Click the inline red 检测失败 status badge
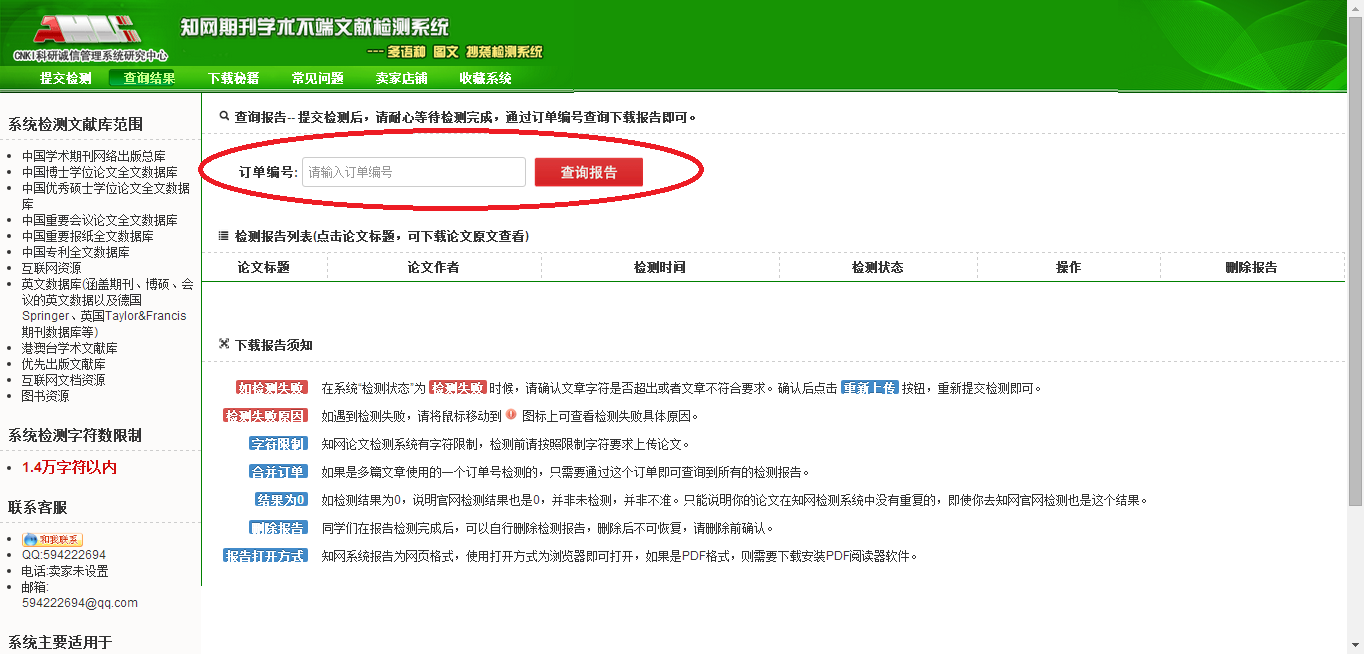 (458, 388)
